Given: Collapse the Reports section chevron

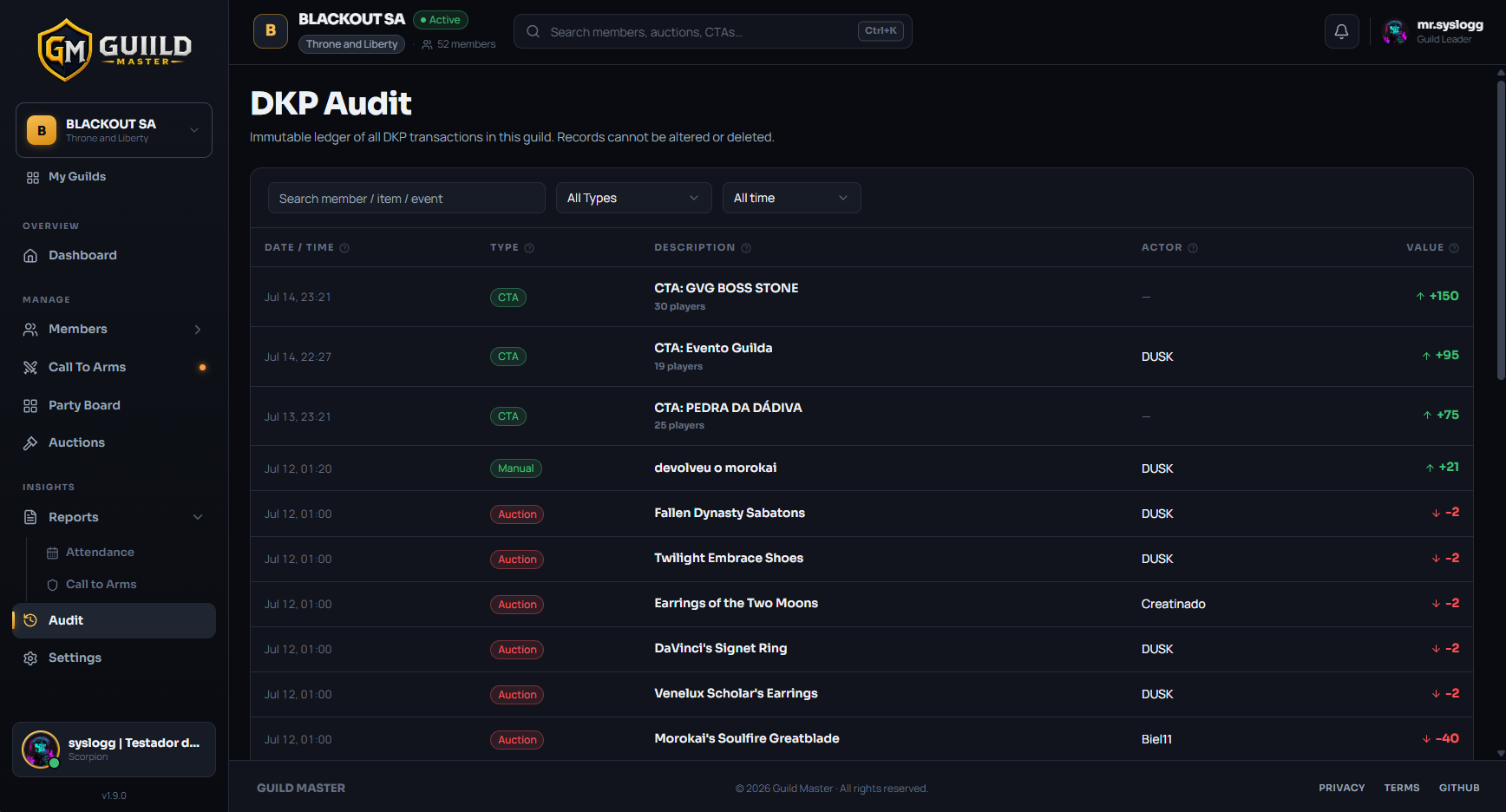Looking at the screenshot, I should [198, 517].
